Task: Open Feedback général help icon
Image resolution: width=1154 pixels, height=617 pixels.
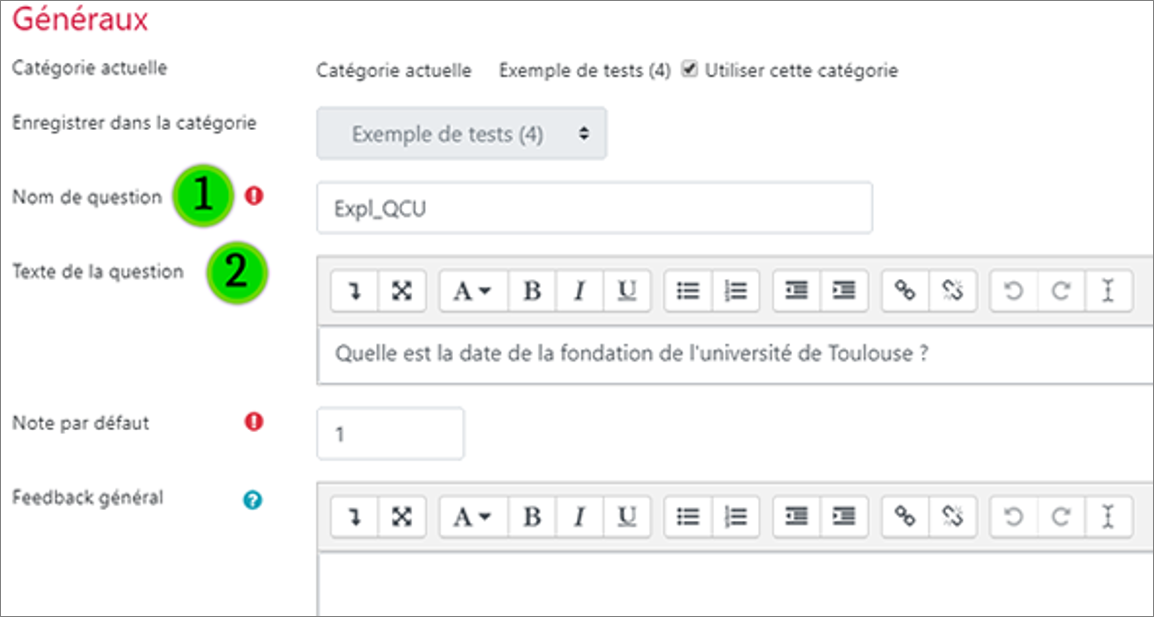Action: coord(252,501)
